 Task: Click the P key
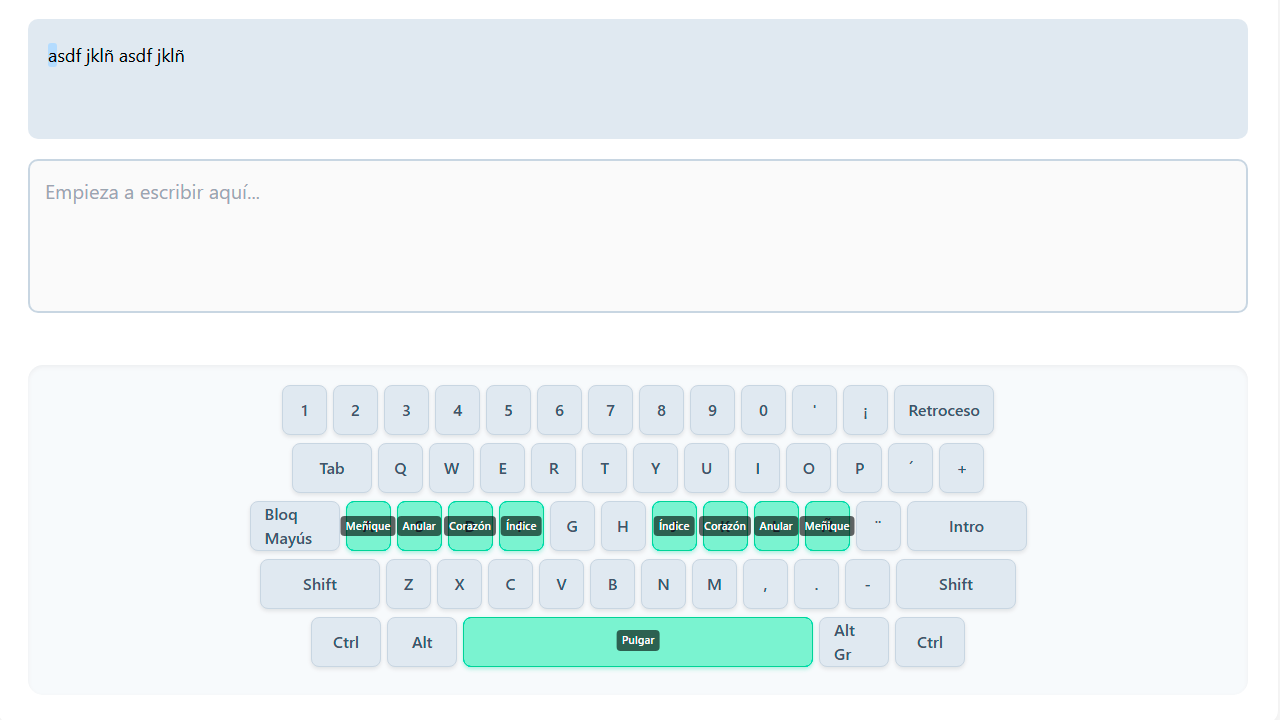[860, 468]
